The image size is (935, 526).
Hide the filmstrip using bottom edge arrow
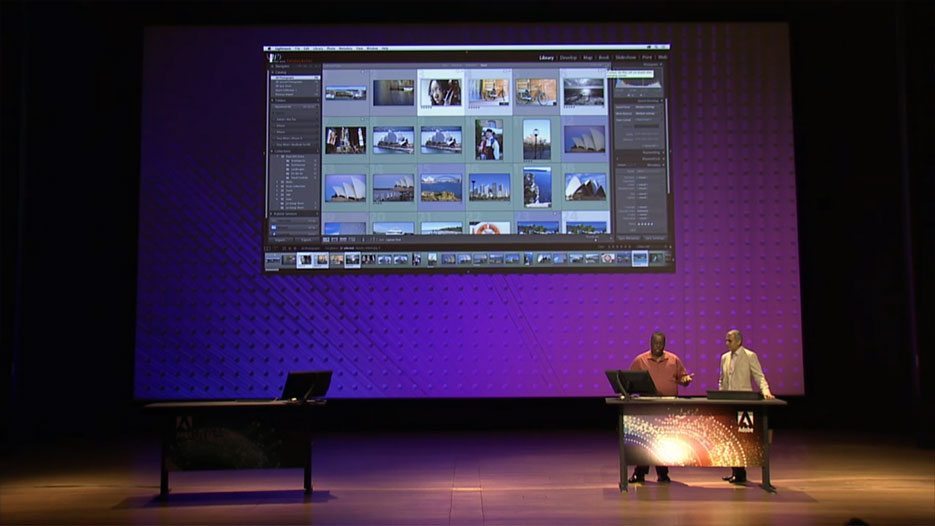point(468,271)
